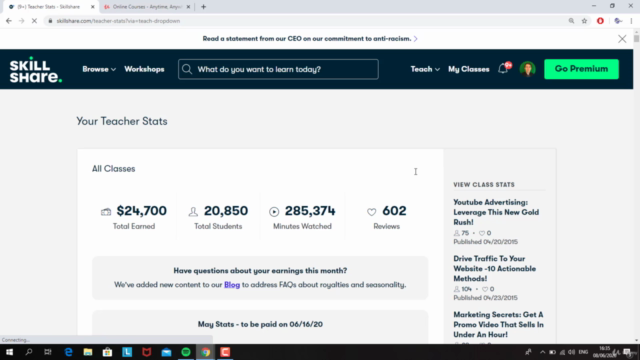The width and height of the screenshot is (640, 360).
Task: Open Microsoft Store from taskbar
Action: (107, 352)
